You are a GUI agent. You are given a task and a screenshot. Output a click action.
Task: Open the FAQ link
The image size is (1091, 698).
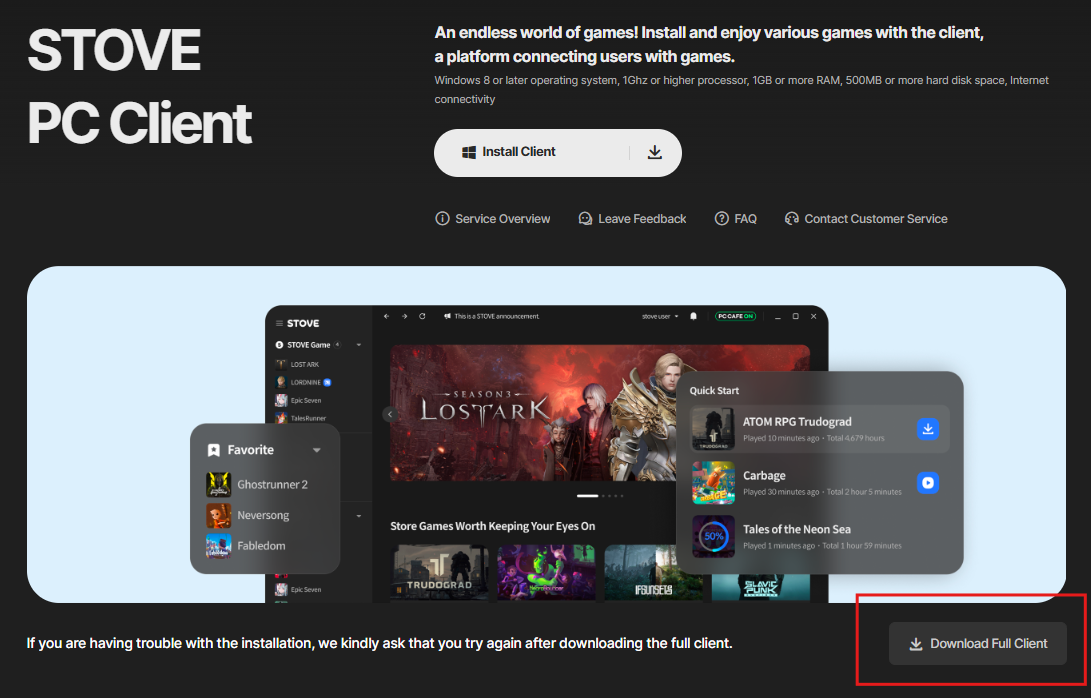click(735, 219)
